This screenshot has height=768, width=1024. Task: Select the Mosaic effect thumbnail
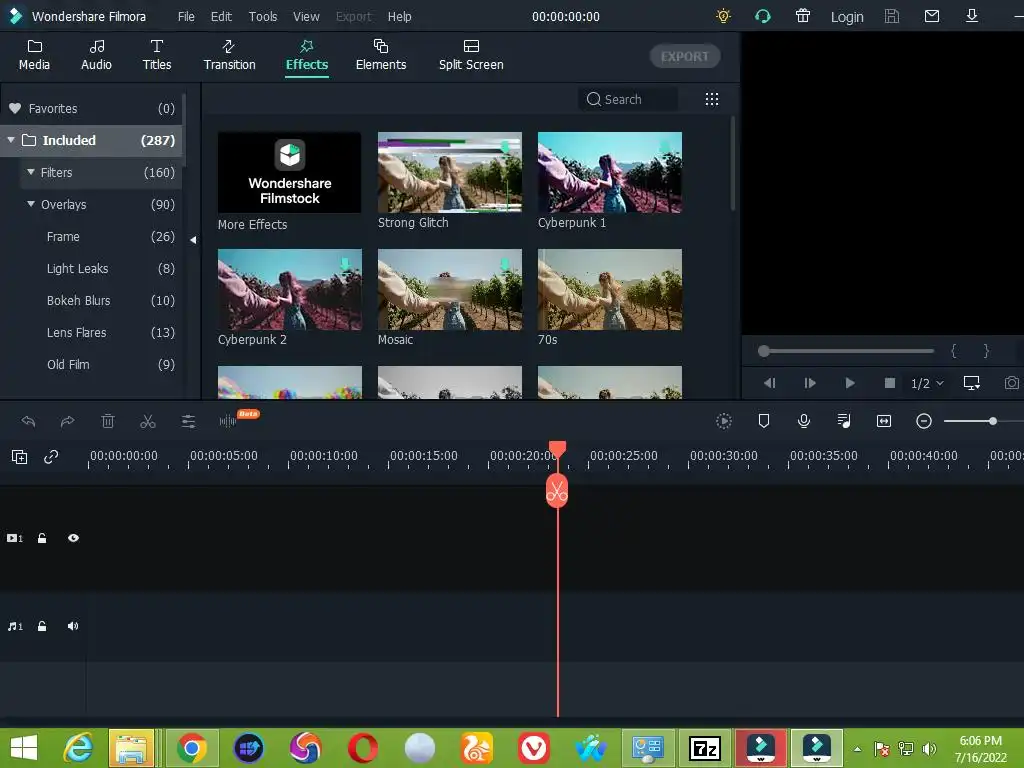tap(450, 289)
